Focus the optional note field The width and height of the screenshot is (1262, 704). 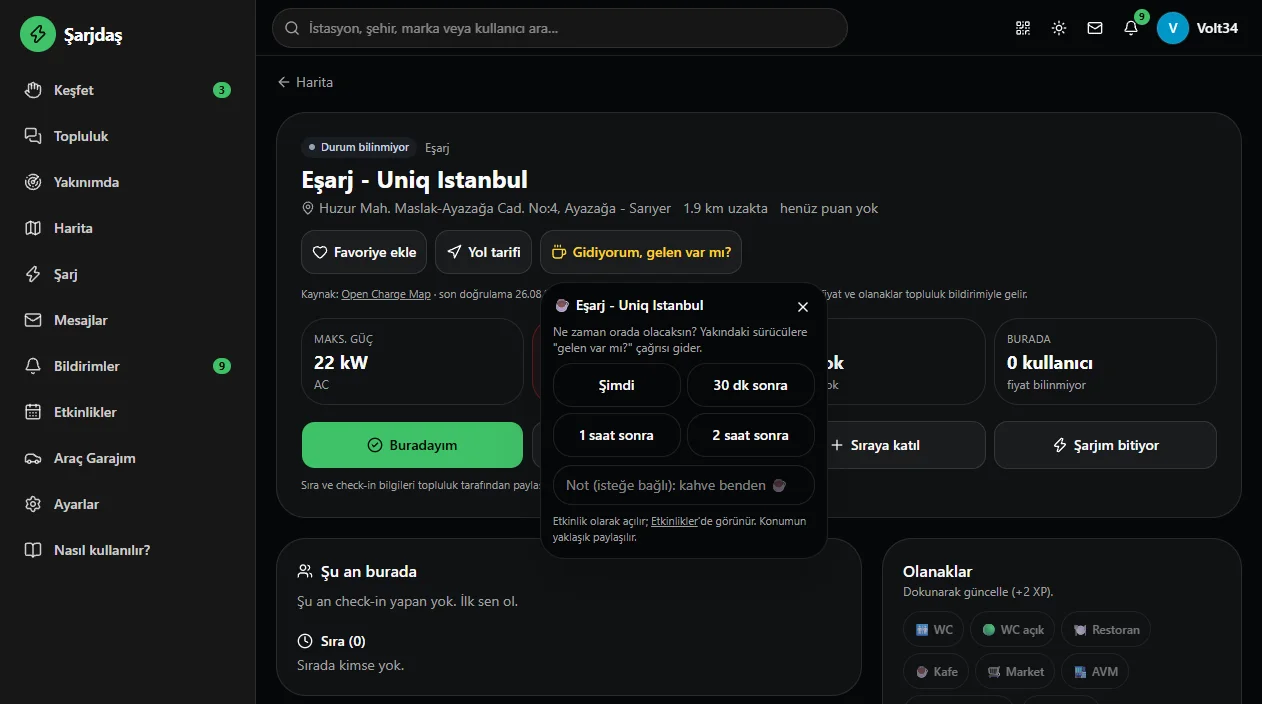pyautogui.click(x=683, y=485)
